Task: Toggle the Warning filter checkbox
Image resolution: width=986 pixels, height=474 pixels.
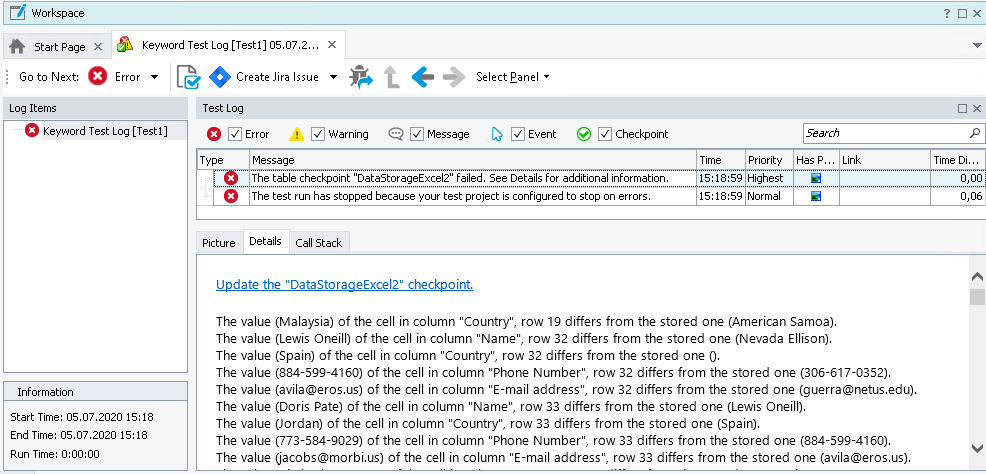Action: tap(318, 134)
